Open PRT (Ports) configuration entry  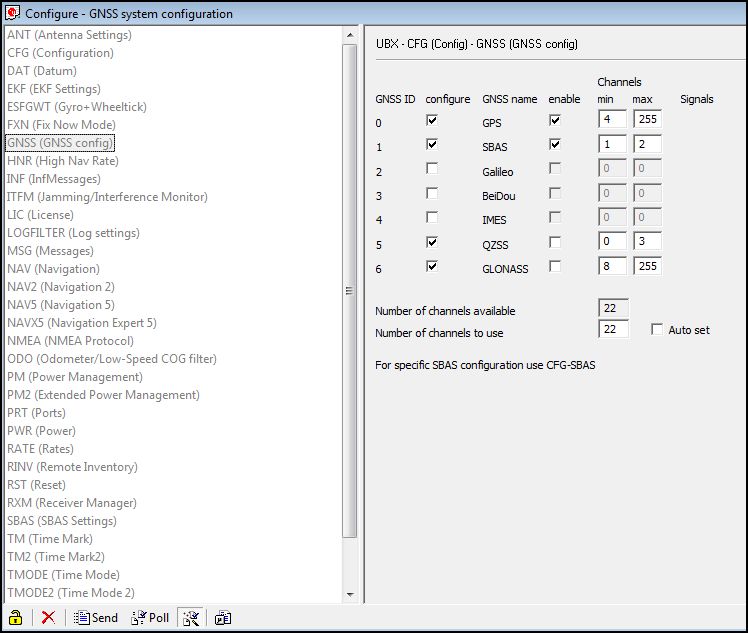coord(36,413)
